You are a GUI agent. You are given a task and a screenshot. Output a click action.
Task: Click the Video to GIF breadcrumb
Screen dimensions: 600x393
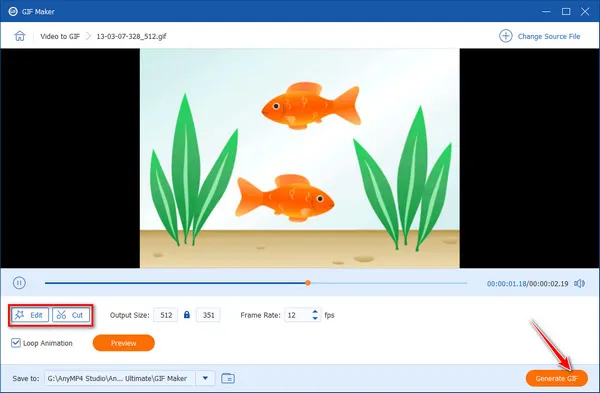pos(60,36)
